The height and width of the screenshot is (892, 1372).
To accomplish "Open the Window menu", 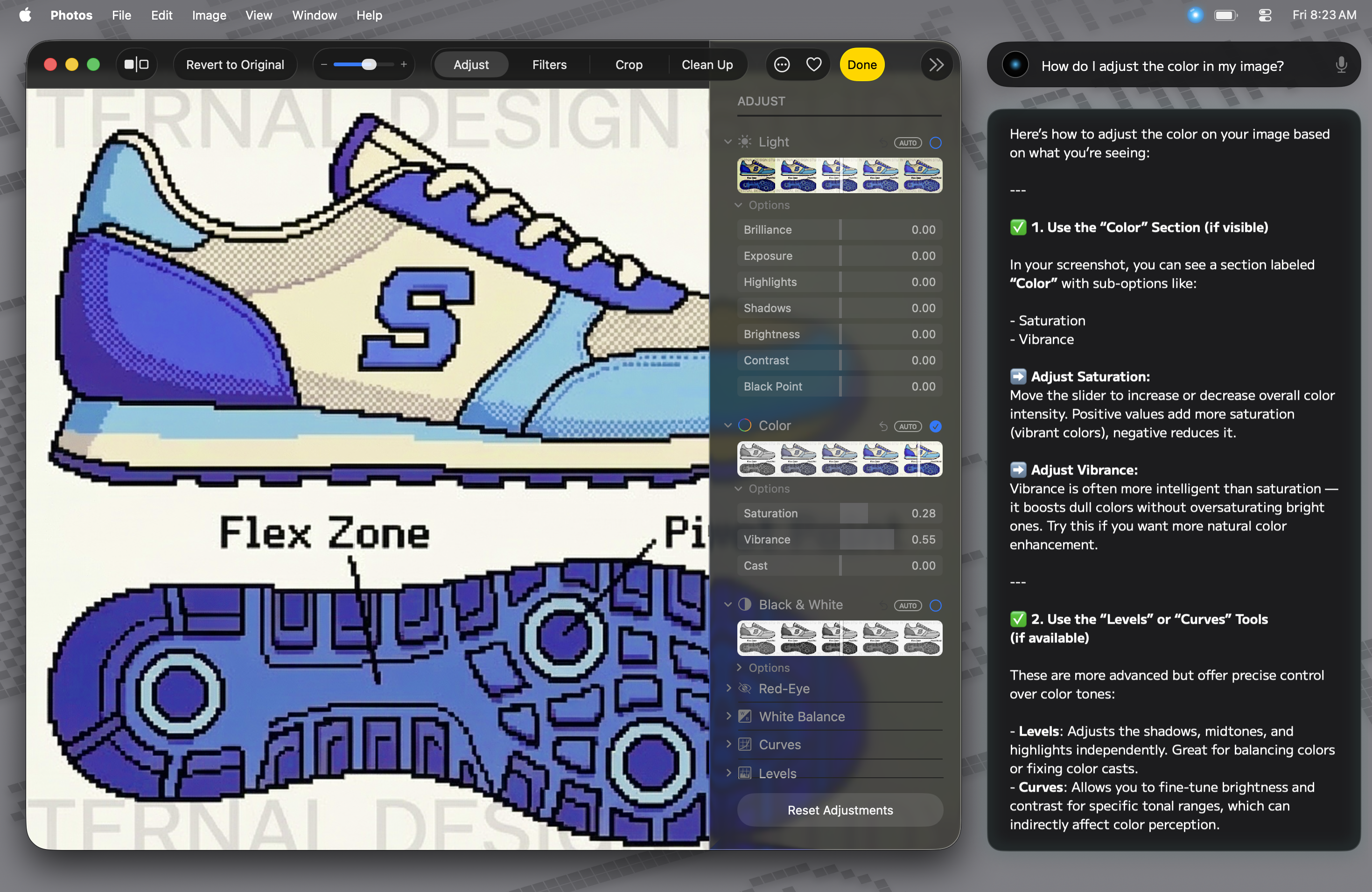I will coord(314,15).
